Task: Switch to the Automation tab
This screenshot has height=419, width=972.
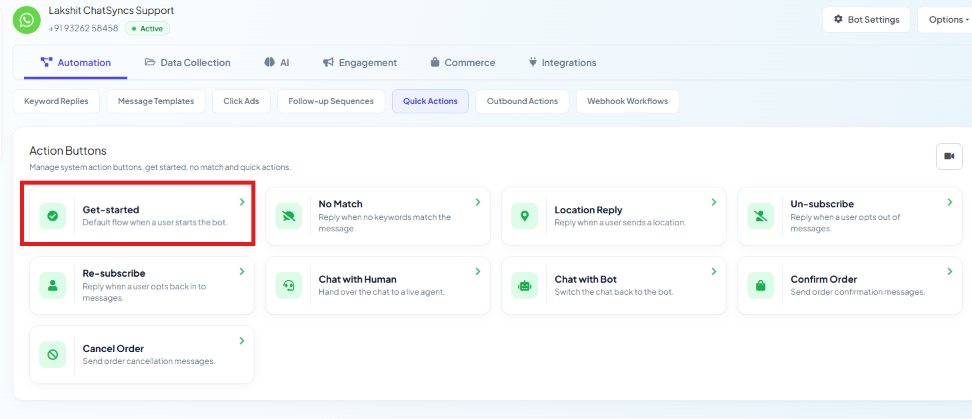Action: coord(76,63)
